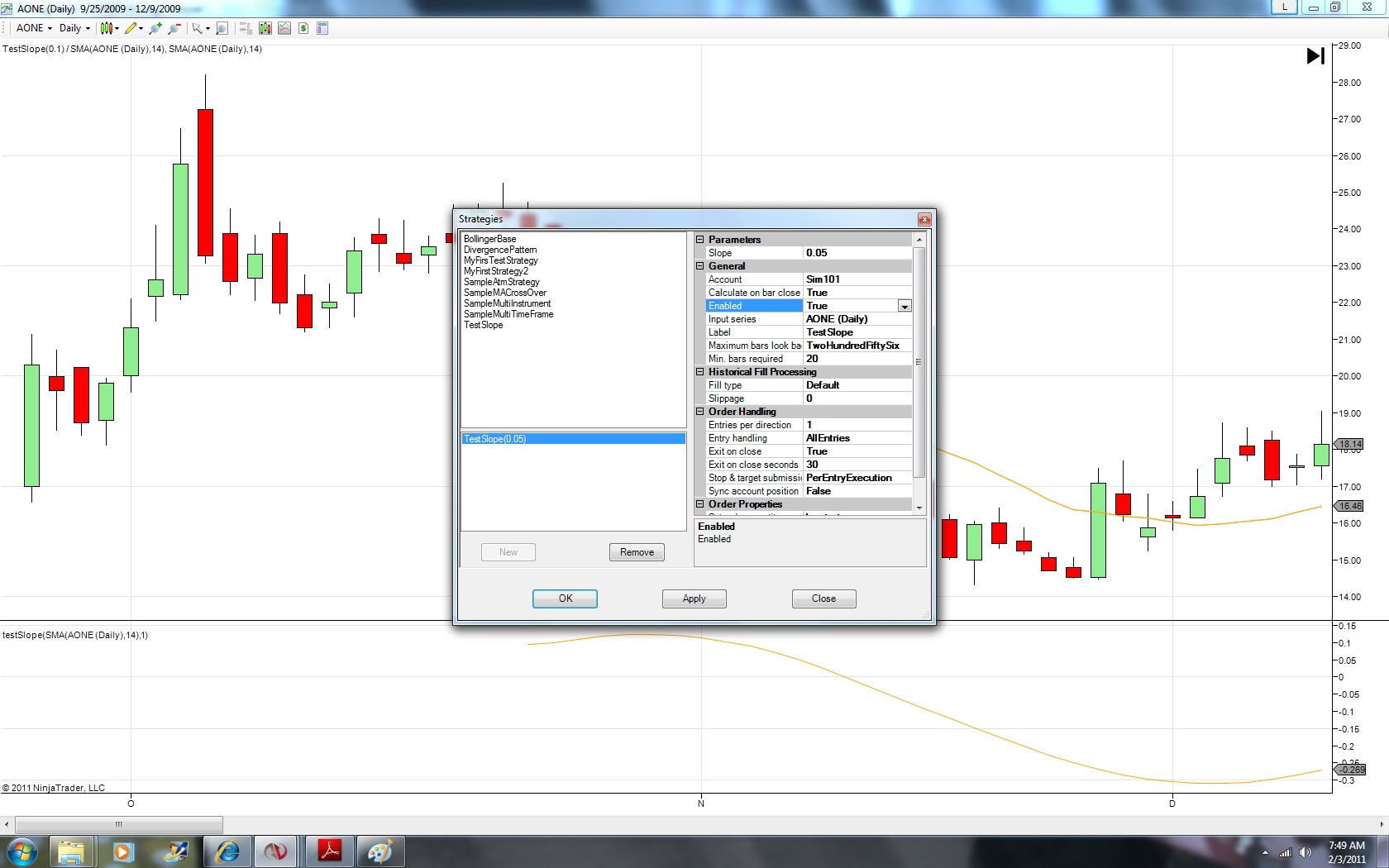Open the Daily interval dropdown

74,28
